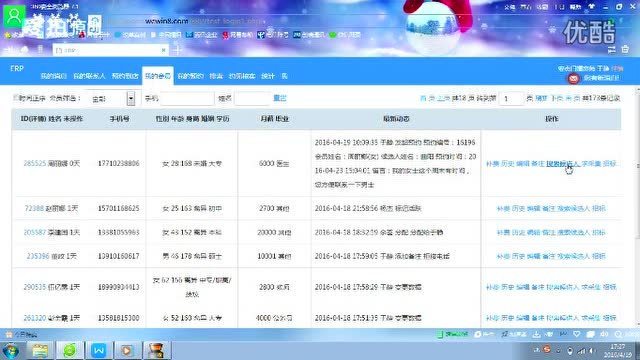Close the ERP browser tab
640x360 pixels.
(163, 50)
